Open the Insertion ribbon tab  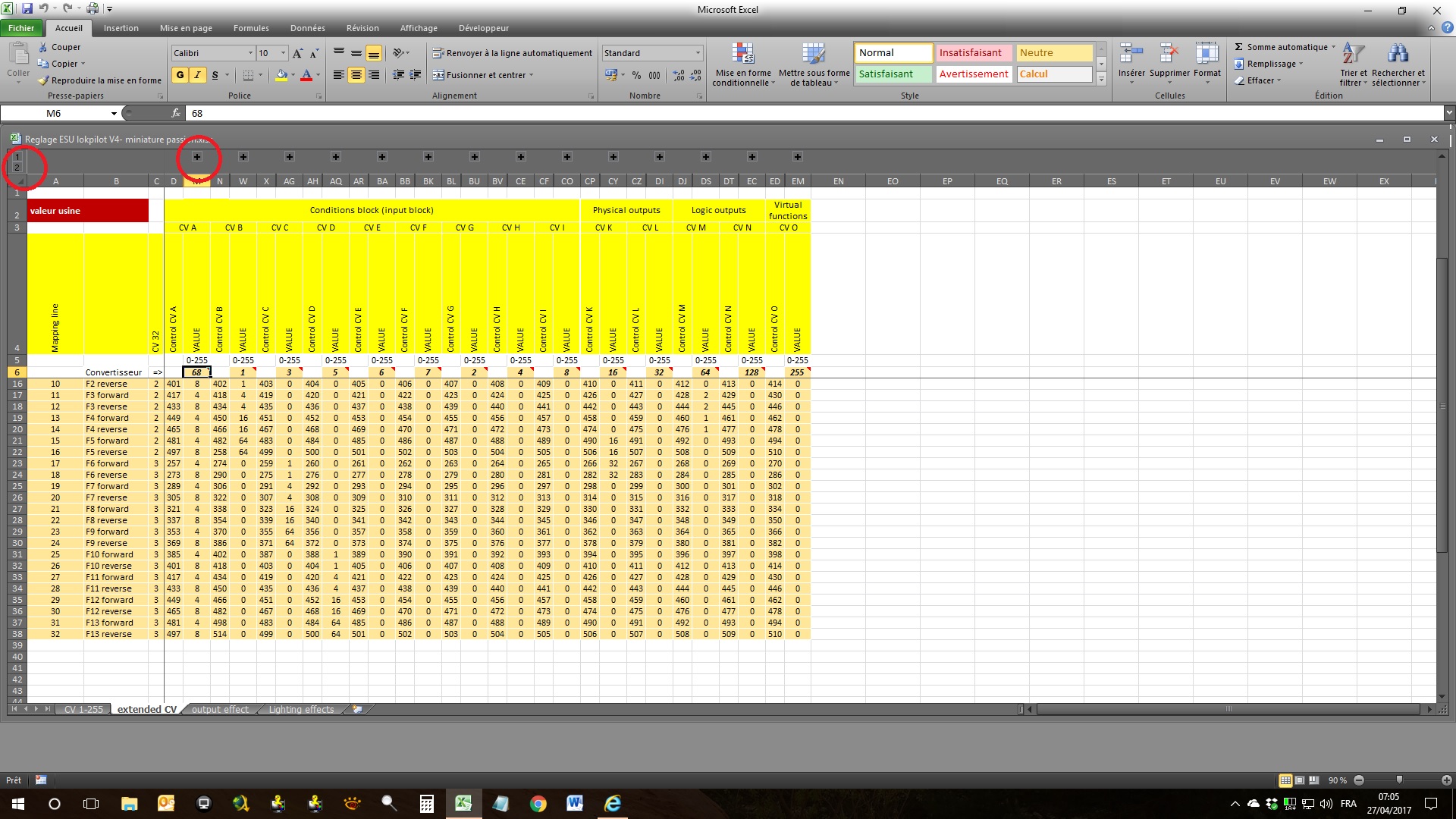(121, 28)
